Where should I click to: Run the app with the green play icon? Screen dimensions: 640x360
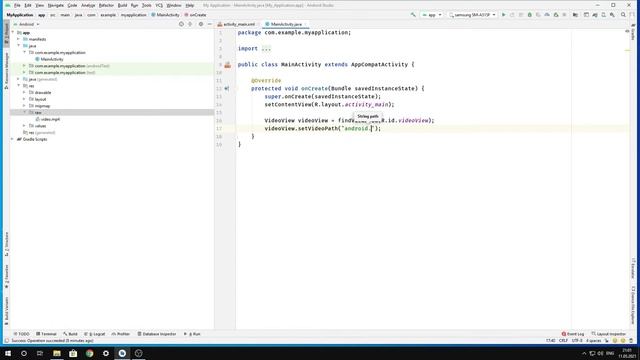point(504,15)
